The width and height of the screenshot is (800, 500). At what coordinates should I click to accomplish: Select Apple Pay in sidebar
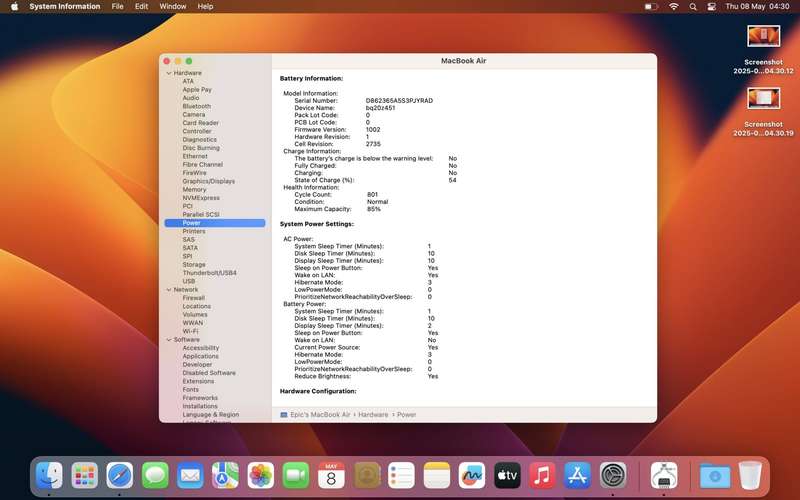197,89
